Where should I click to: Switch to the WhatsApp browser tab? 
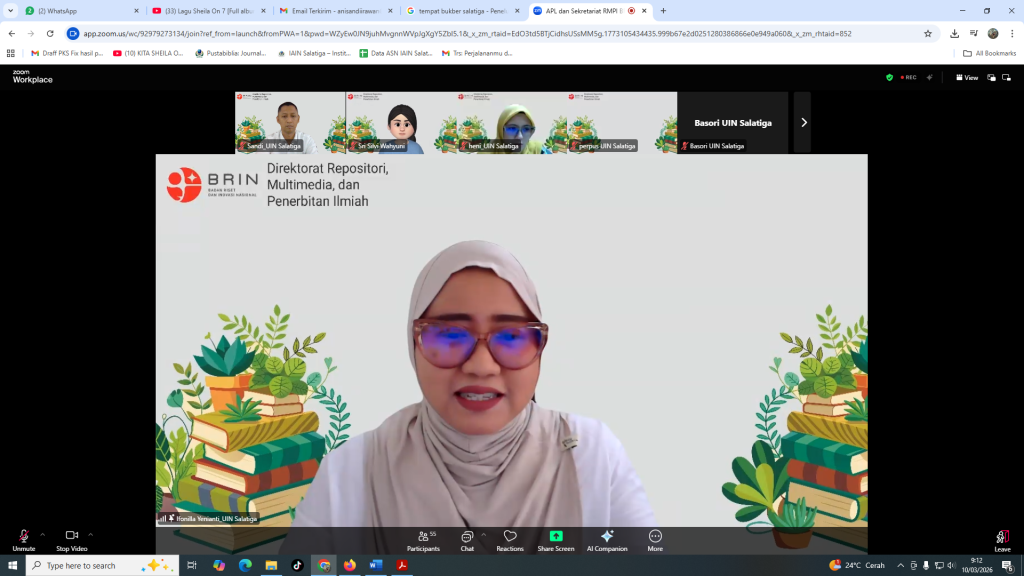(82, 10)
